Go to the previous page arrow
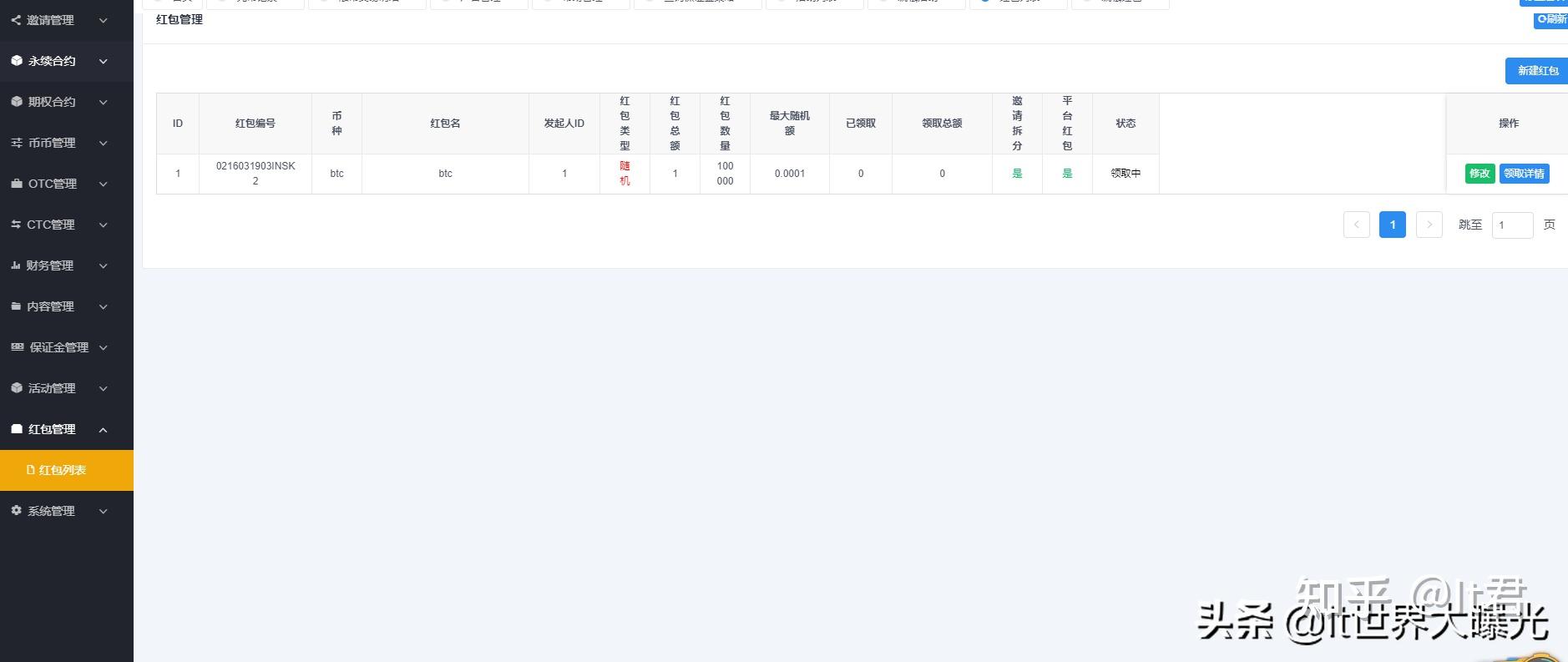Image resolution: width=1568 pixels, height=662 pixels. [1357, 225]
